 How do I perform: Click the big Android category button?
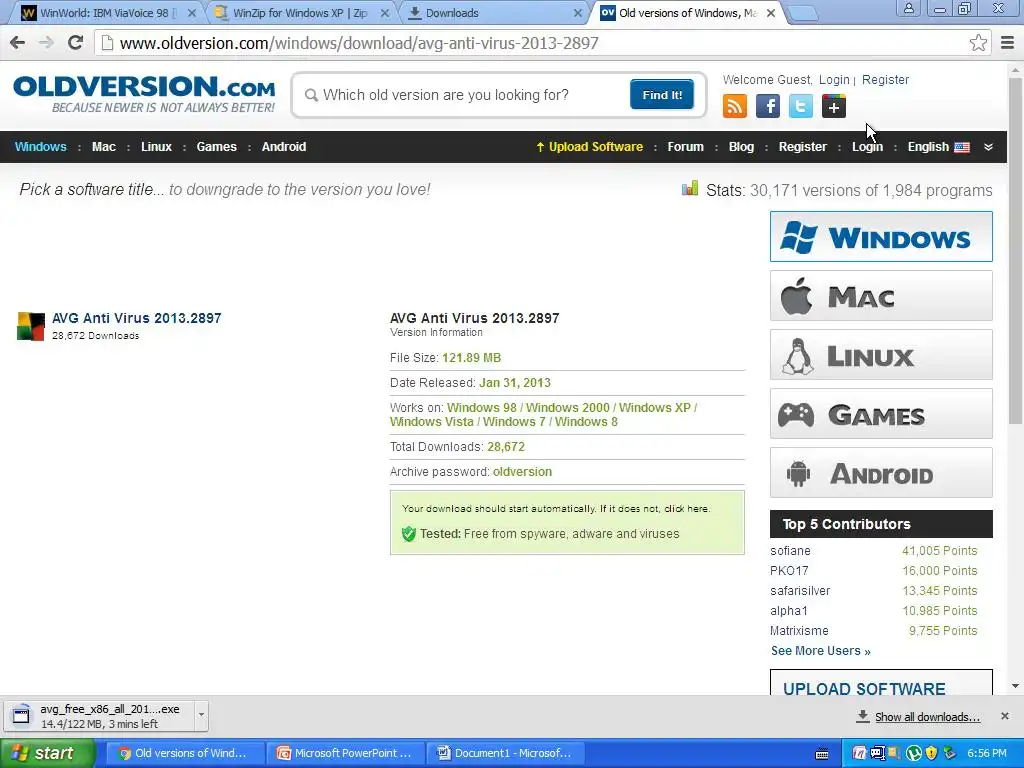(881, 473)
